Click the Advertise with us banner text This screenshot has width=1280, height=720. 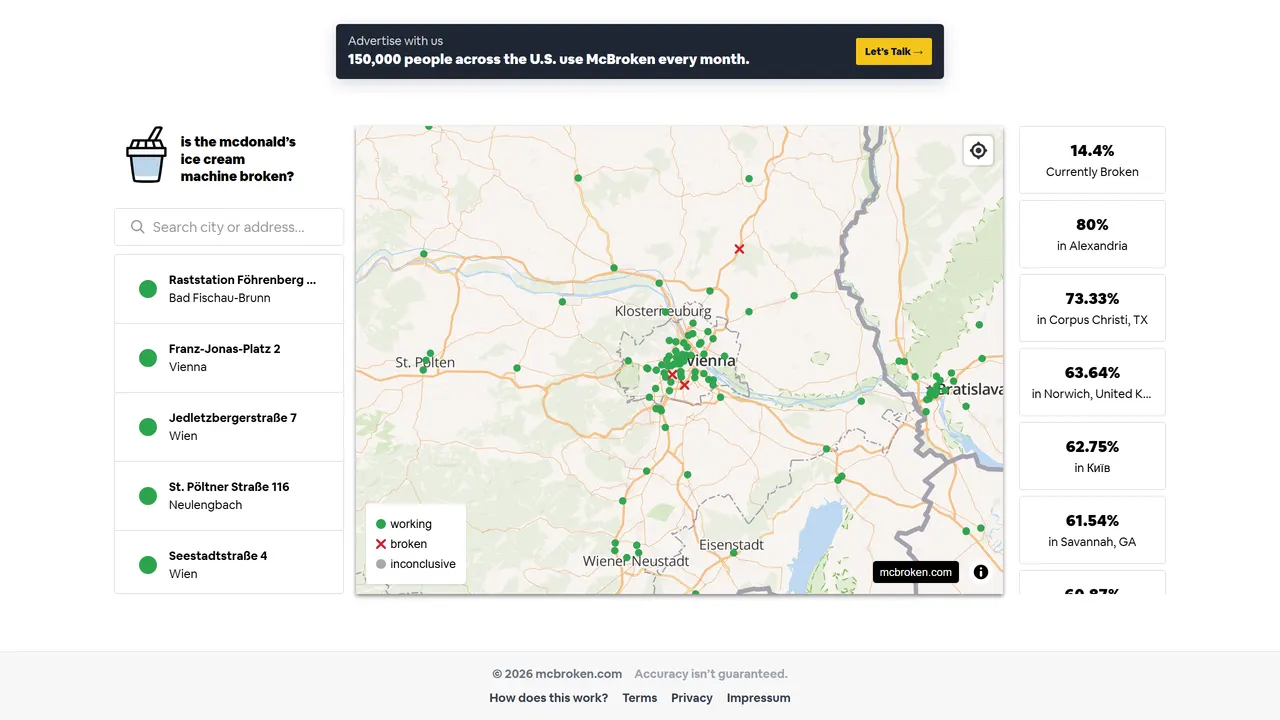click(x=396, y=41)
